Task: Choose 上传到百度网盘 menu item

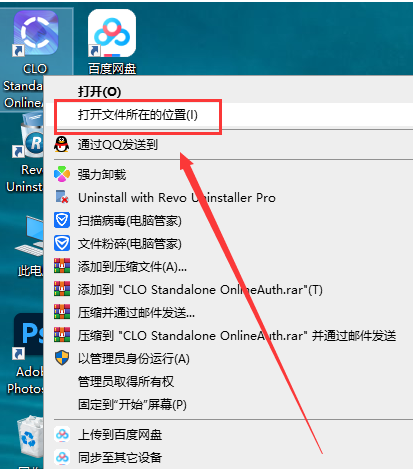Action: click(x=120, y=434)
